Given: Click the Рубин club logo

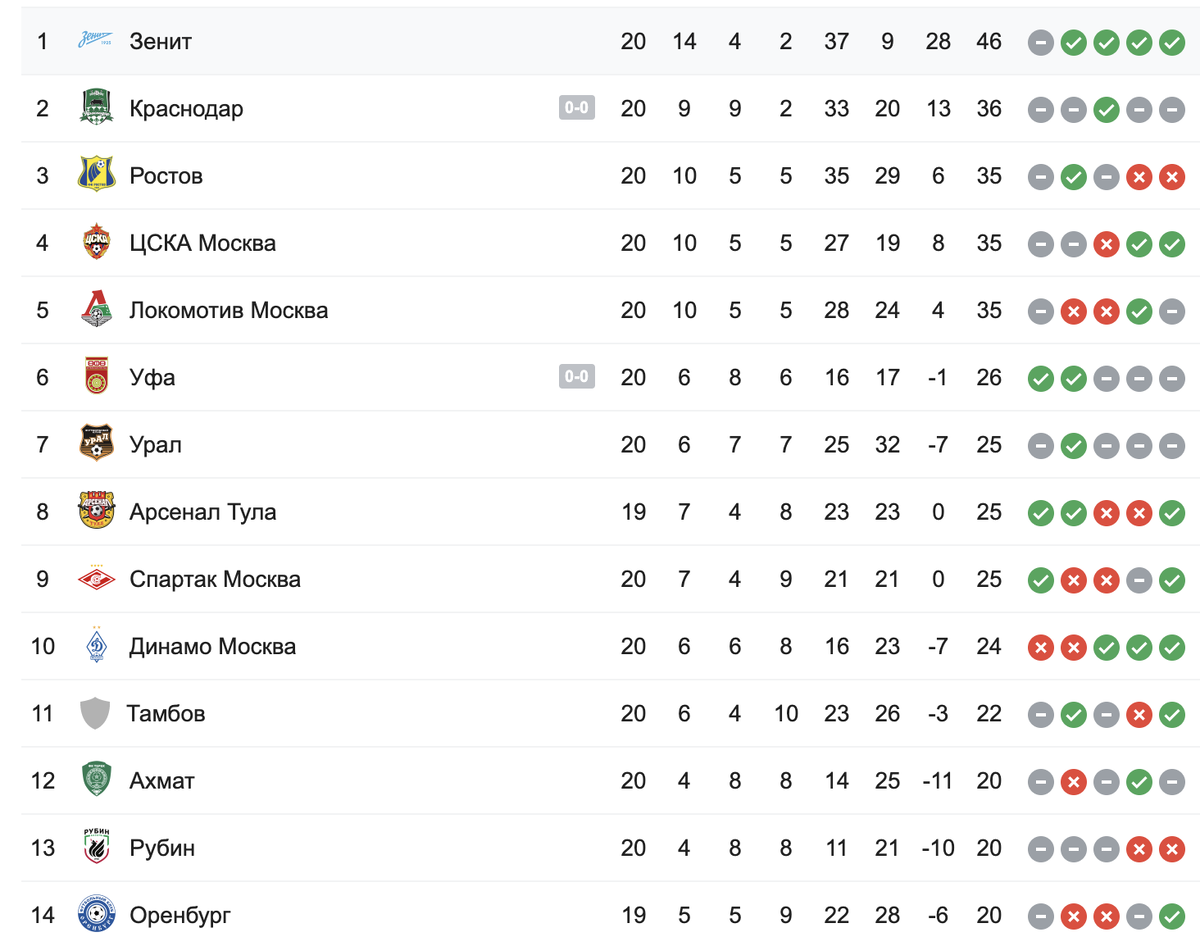Looking at the screenshot, I should tap(96, 847).
